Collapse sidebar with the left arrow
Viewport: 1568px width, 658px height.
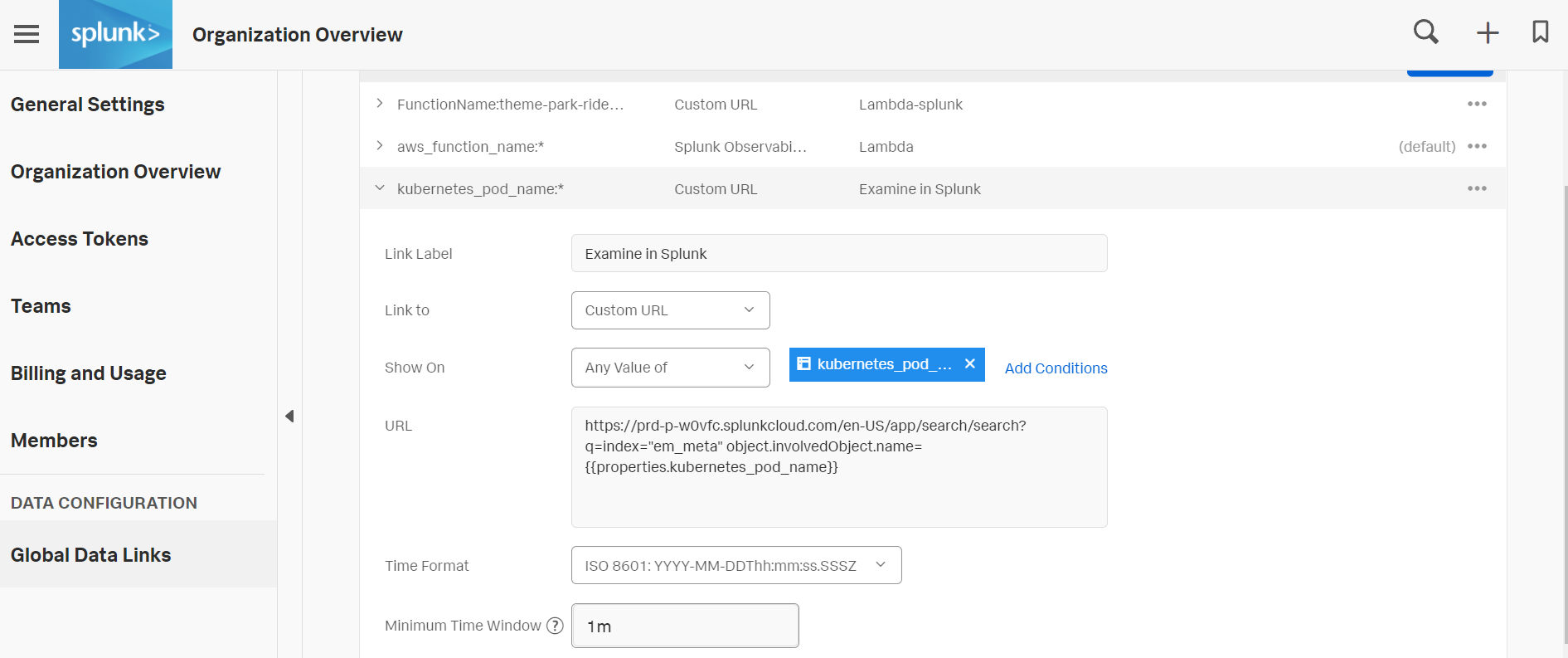click(x=289, y=416)
